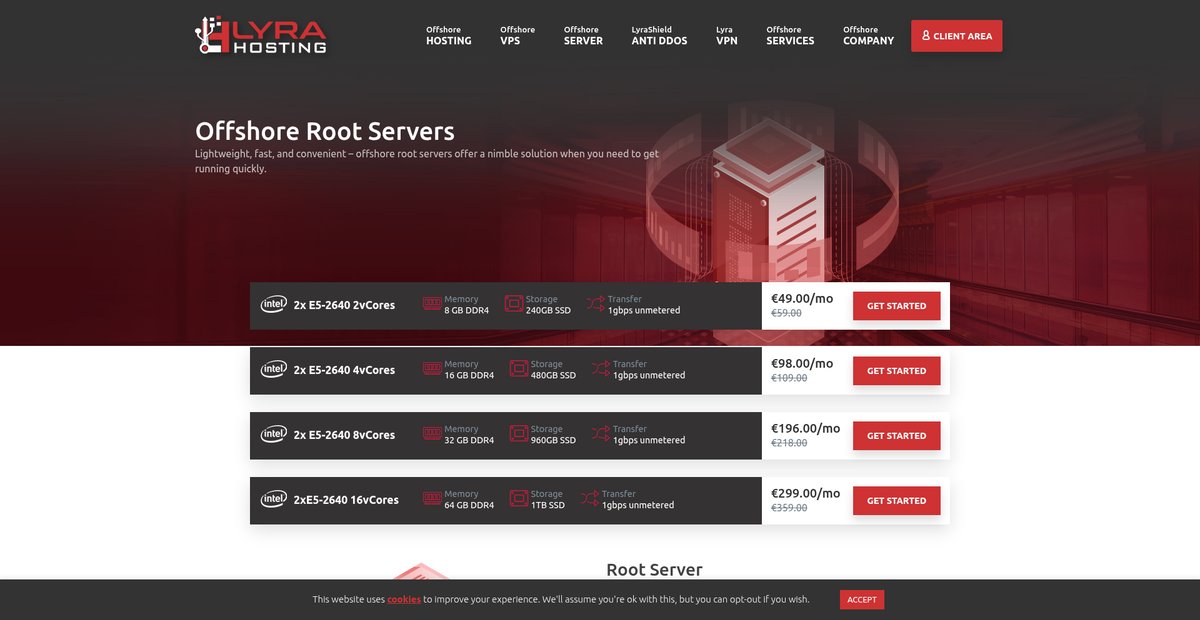The height and width of the screenshot is (620, 1200).
Task: Click the €49.00/mo price
Action: point(802,298)
